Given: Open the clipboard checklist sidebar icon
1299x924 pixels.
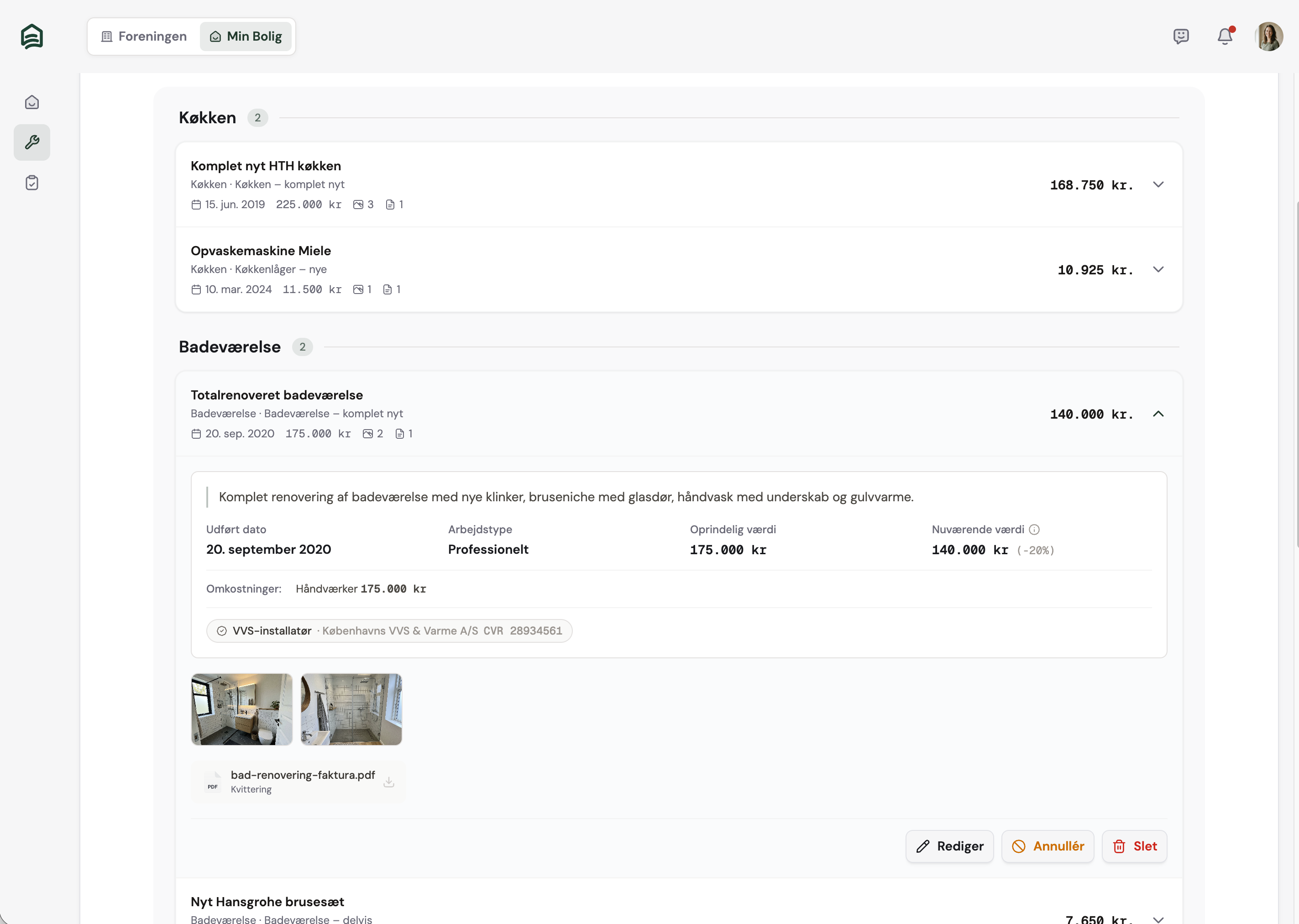Looking at the screenshot, I should pyautogui.click(x=32, y=183).
